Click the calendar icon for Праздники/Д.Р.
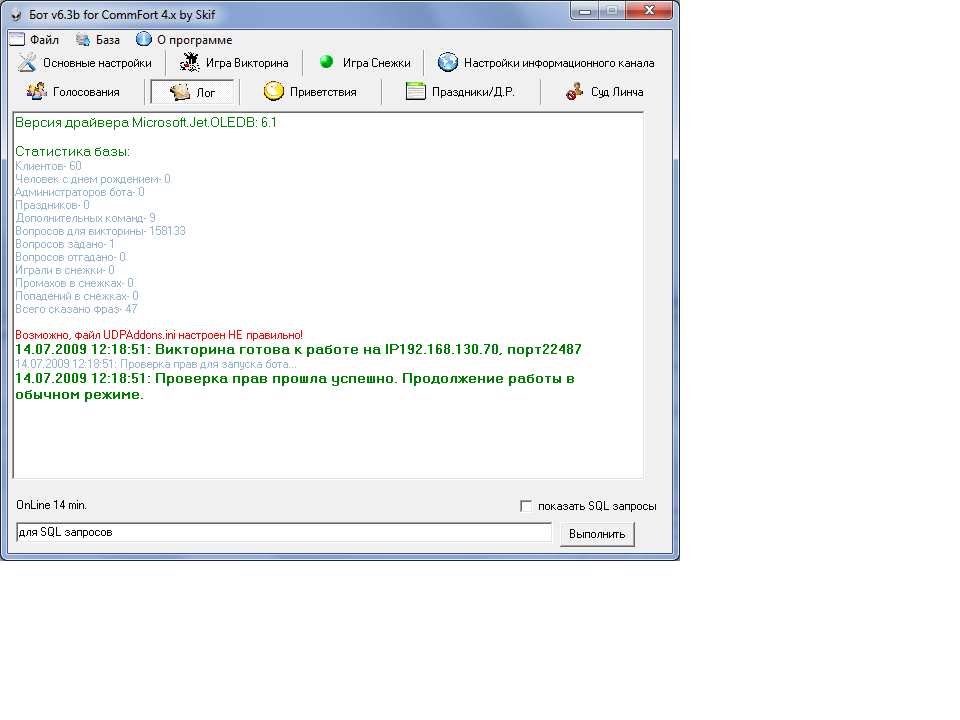The height and width of the screenshot is (720, 960). click(416, 92)
